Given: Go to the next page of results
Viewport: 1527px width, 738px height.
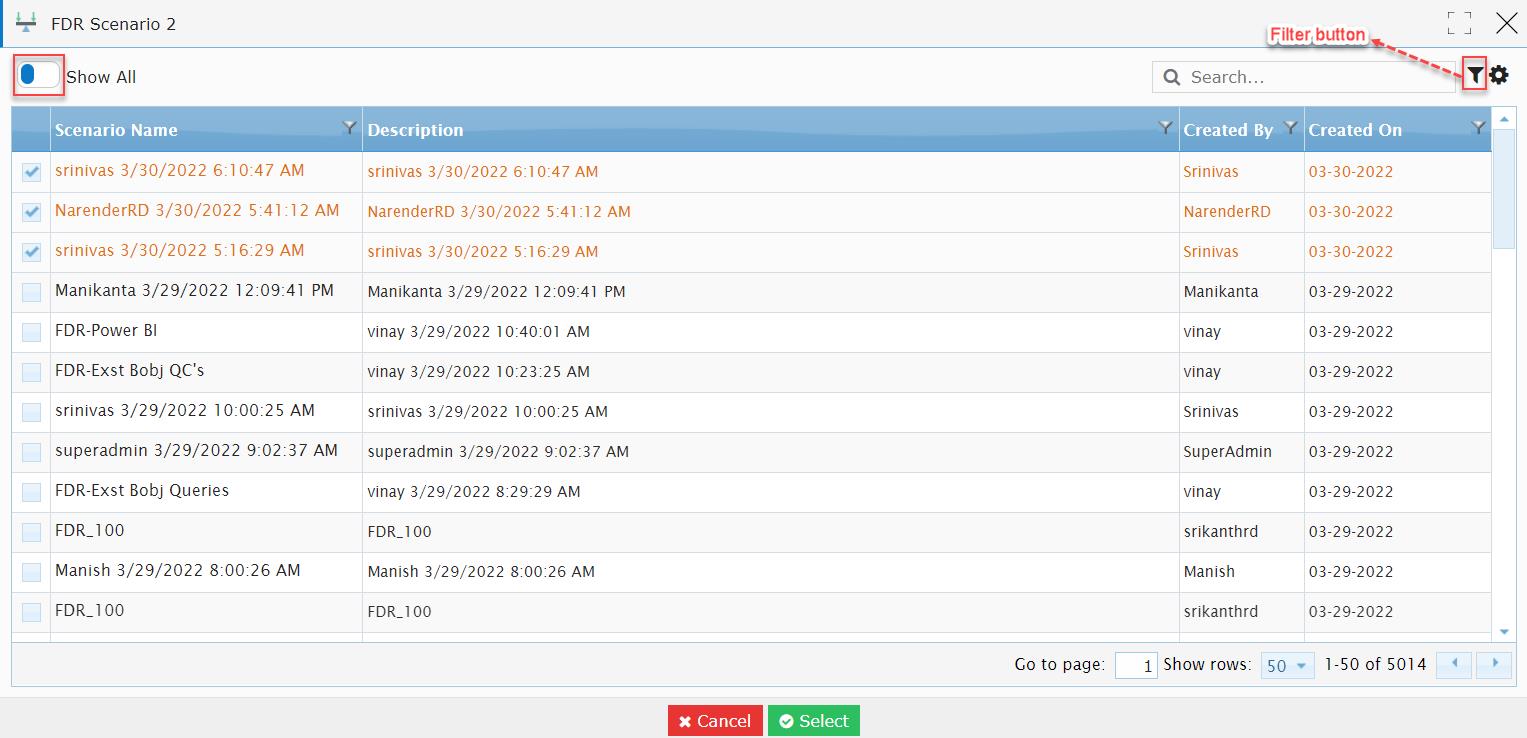Looking at the screenshot, I should click(x=1495, y=664).
